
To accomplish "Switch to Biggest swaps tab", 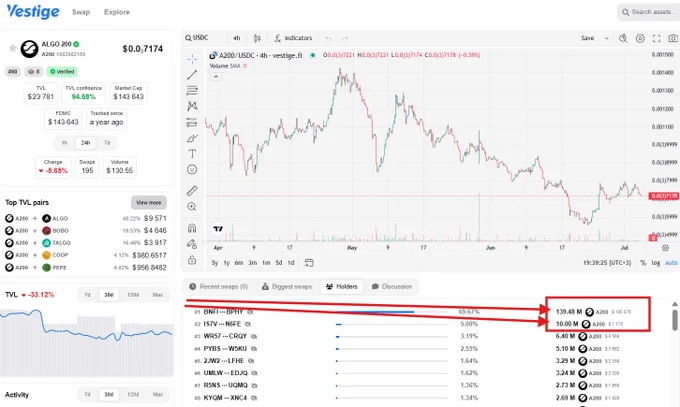I will click(x=287, y=286).
